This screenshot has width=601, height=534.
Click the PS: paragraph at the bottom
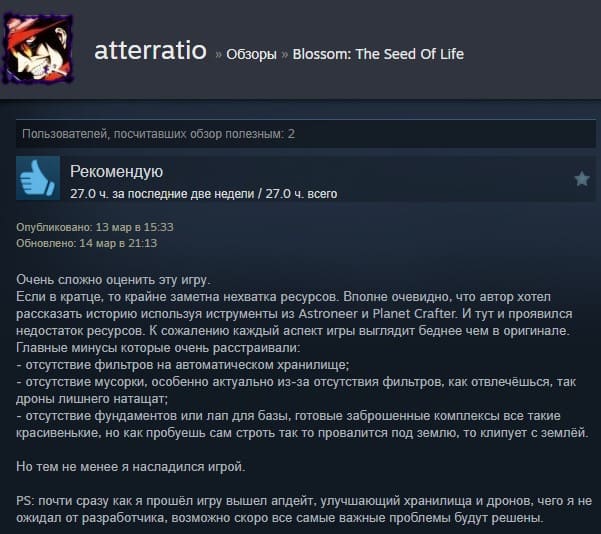304,509
